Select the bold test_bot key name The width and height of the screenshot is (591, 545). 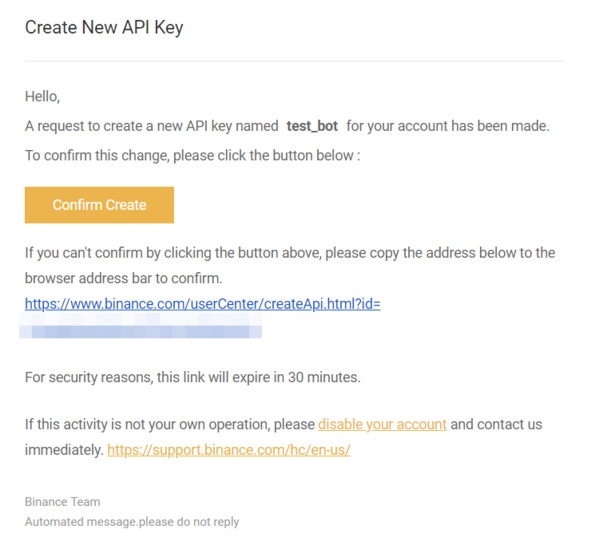tap(312, 126)
